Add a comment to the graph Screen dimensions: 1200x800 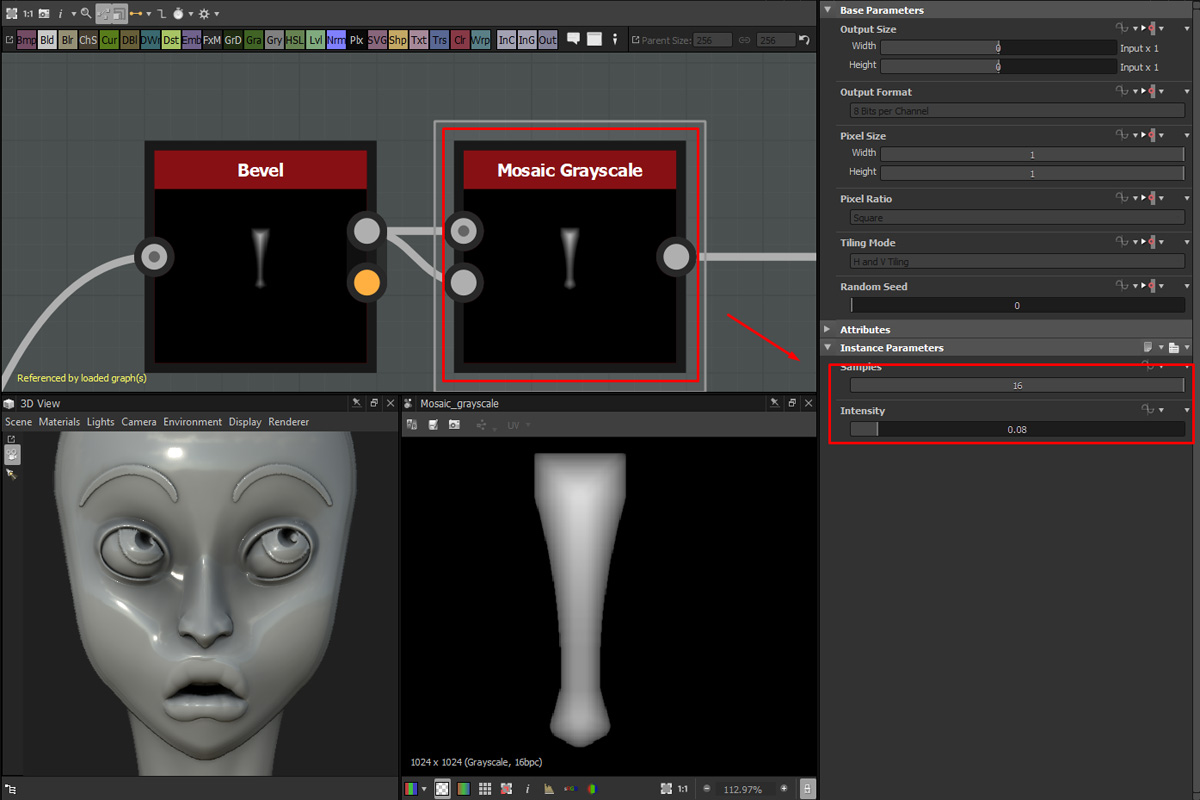click(x=574, y=40)
